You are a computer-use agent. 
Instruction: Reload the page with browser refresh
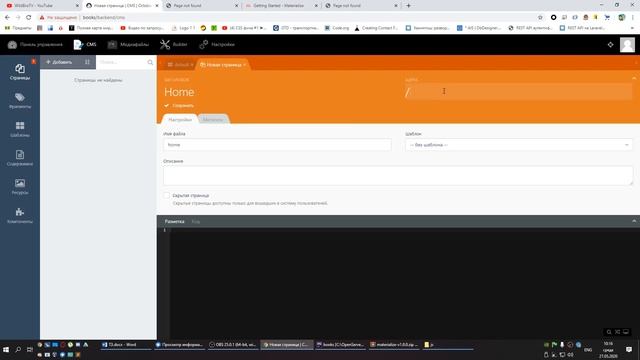pos(29,18)
